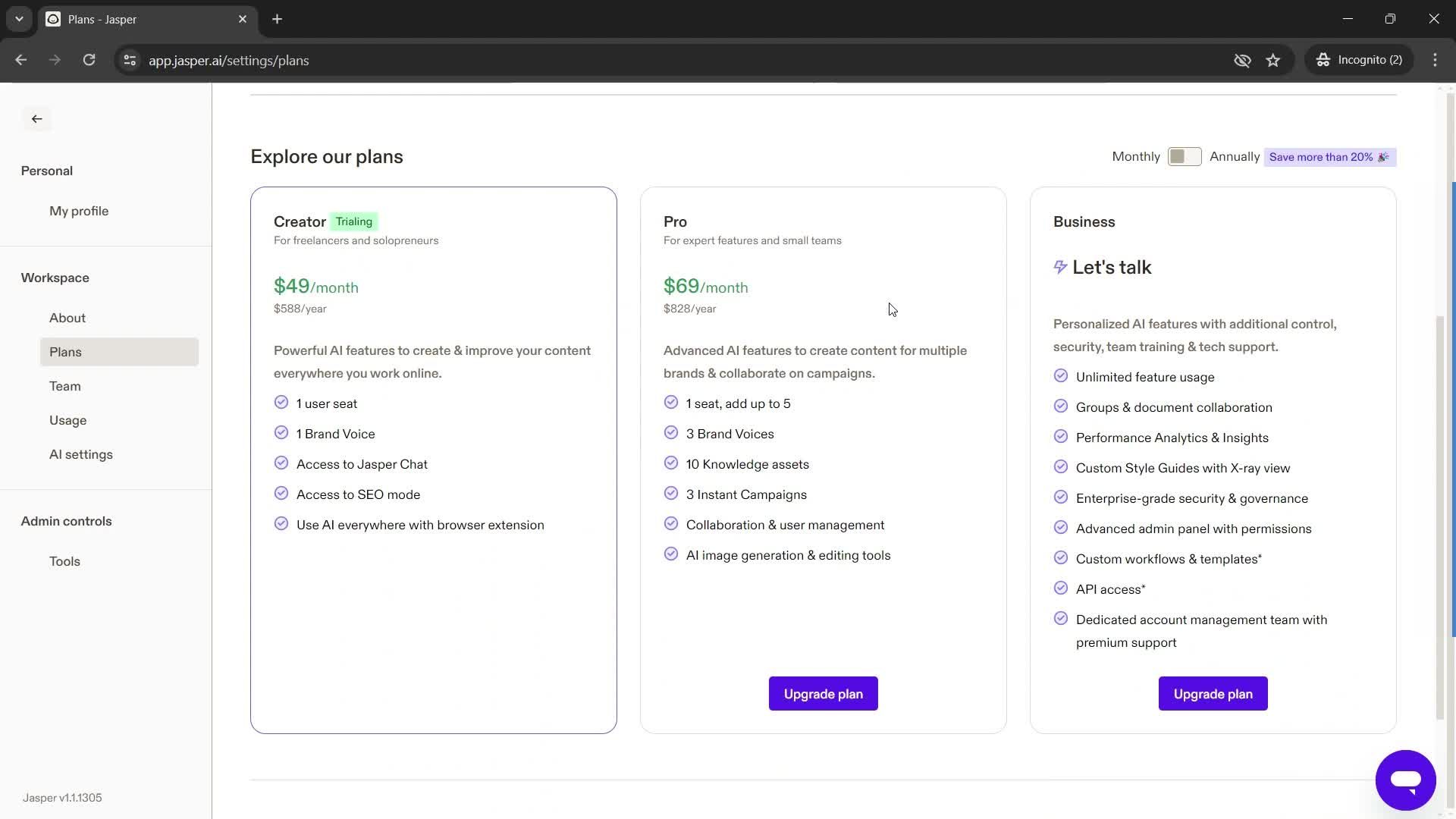Viewport: 1456px width, 819px height.
Task: Expand workspace admin controls section
Action: pyautogui.click(x=66, y=521)
